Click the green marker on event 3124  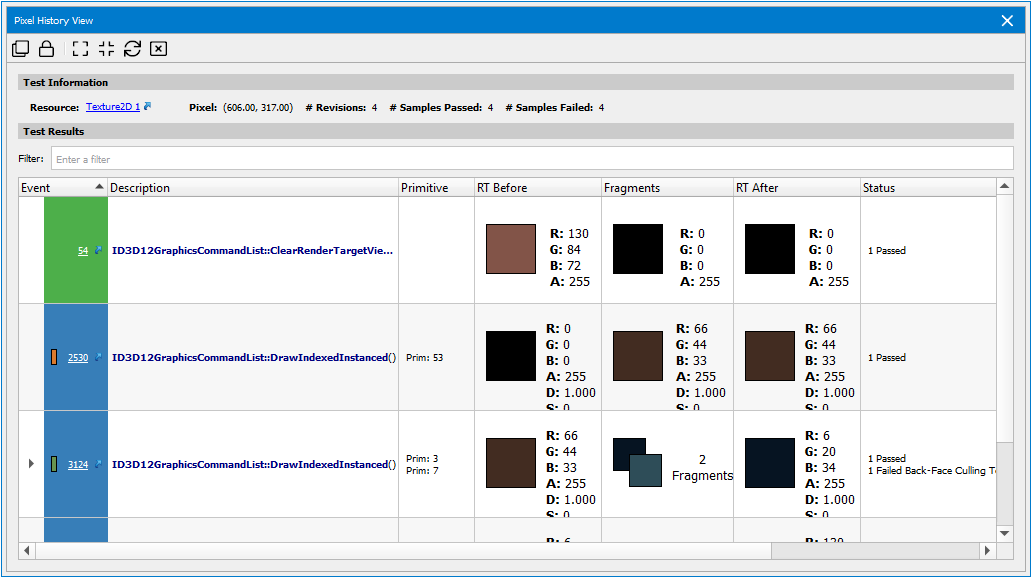pyautogui.click(x=54, y=464)
